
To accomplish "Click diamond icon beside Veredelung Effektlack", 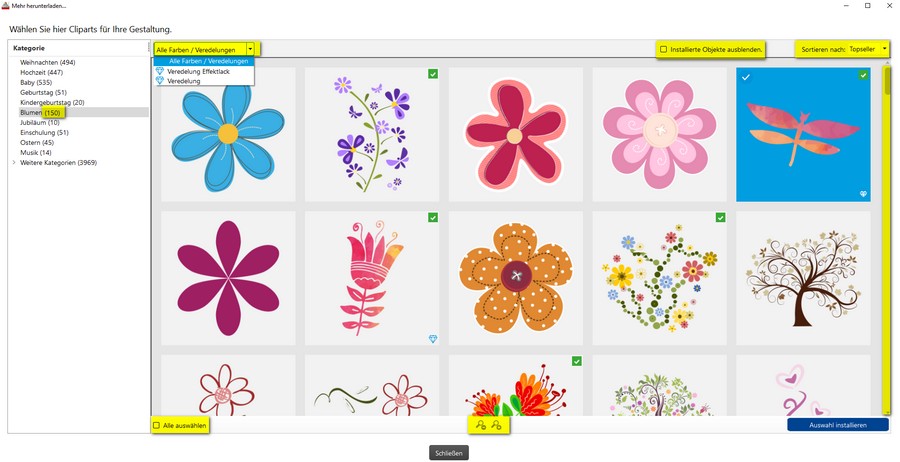I will pos(160,71).
